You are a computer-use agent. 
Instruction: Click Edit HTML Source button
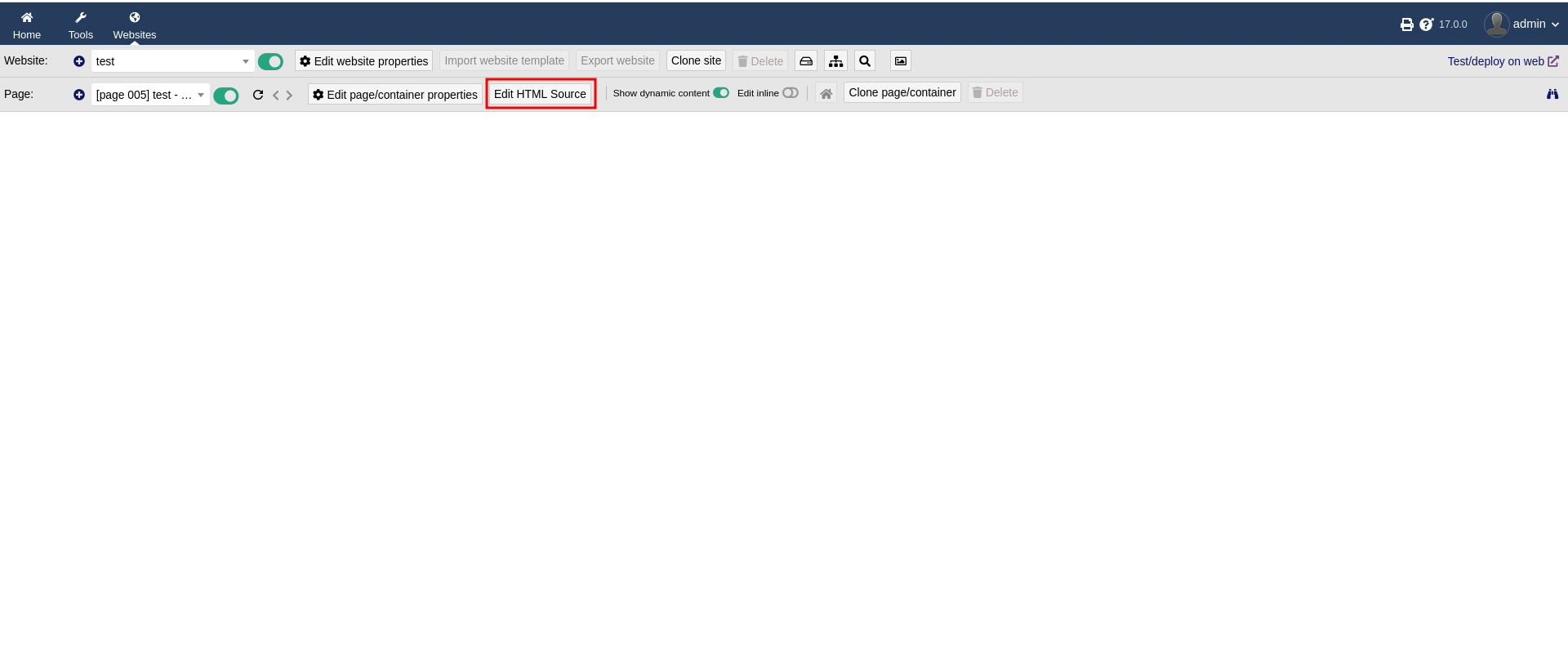540,94
